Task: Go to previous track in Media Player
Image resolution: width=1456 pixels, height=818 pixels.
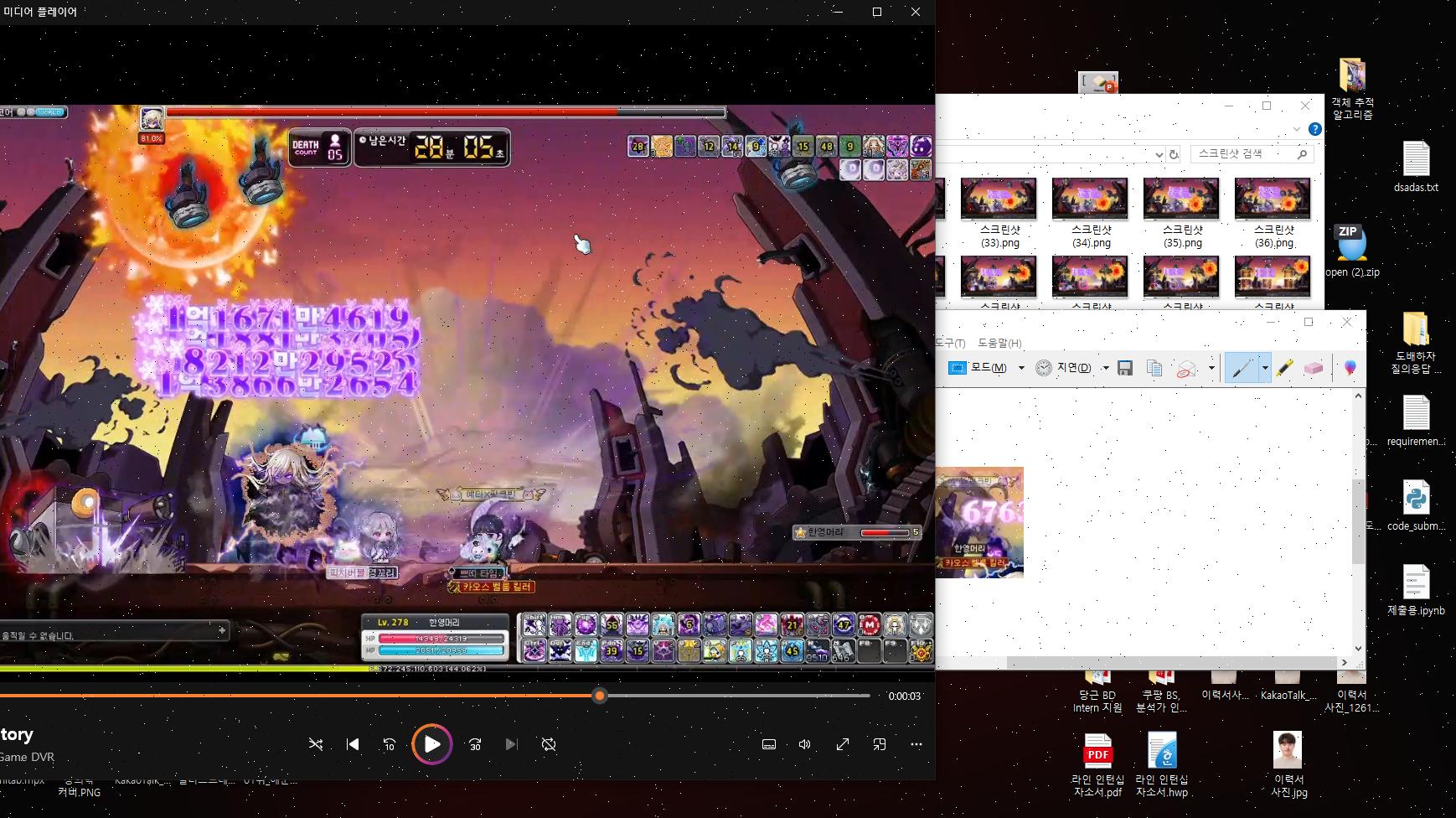Action: coord(353,744)
